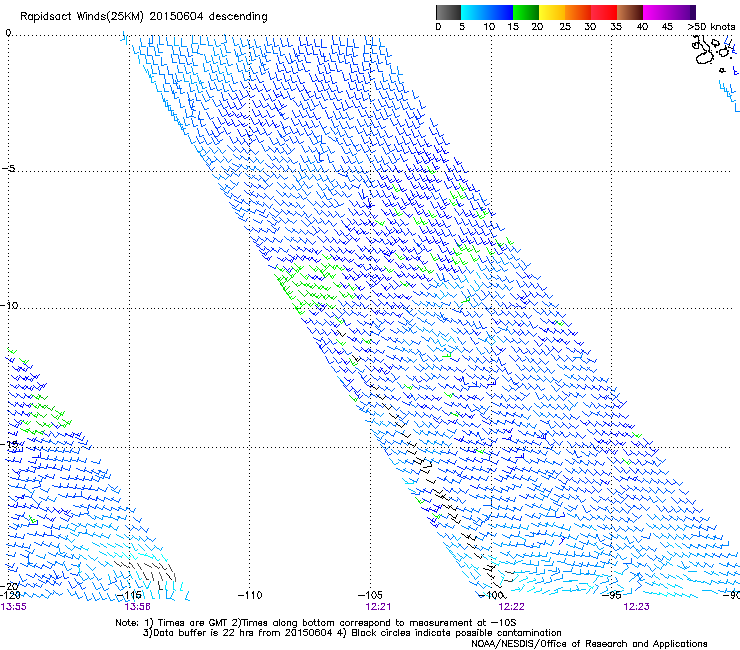
Task: Click the 'Data buffer is 22 hrs' note line
Action: click(352, 633)
